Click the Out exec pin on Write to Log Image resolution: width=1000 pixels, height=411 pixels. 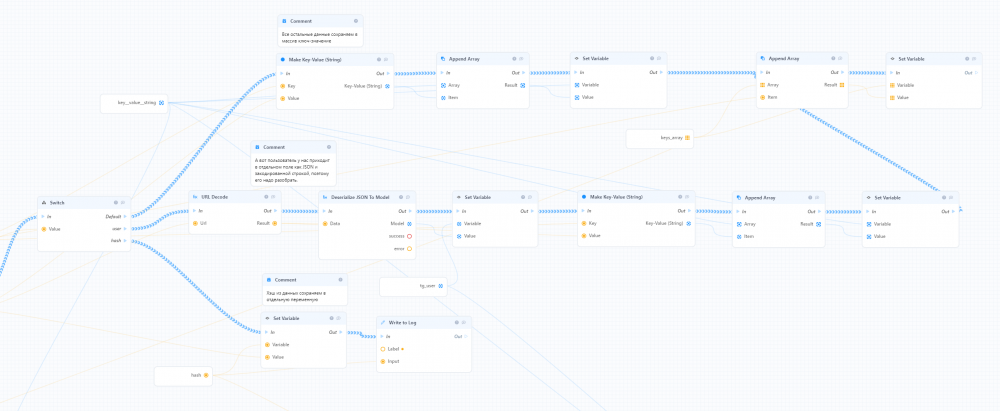point(466,336)
